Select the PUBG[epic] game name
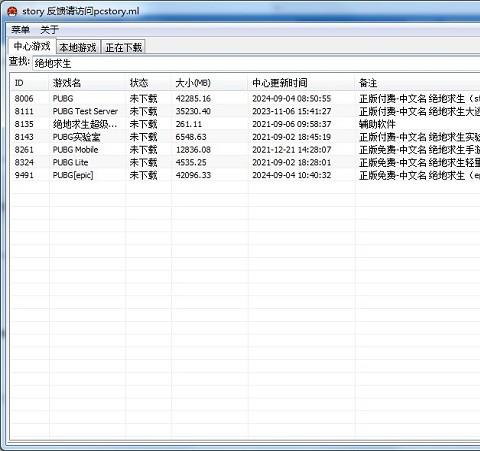This screenshot has height=451, width=480. [x=73, y=175]
